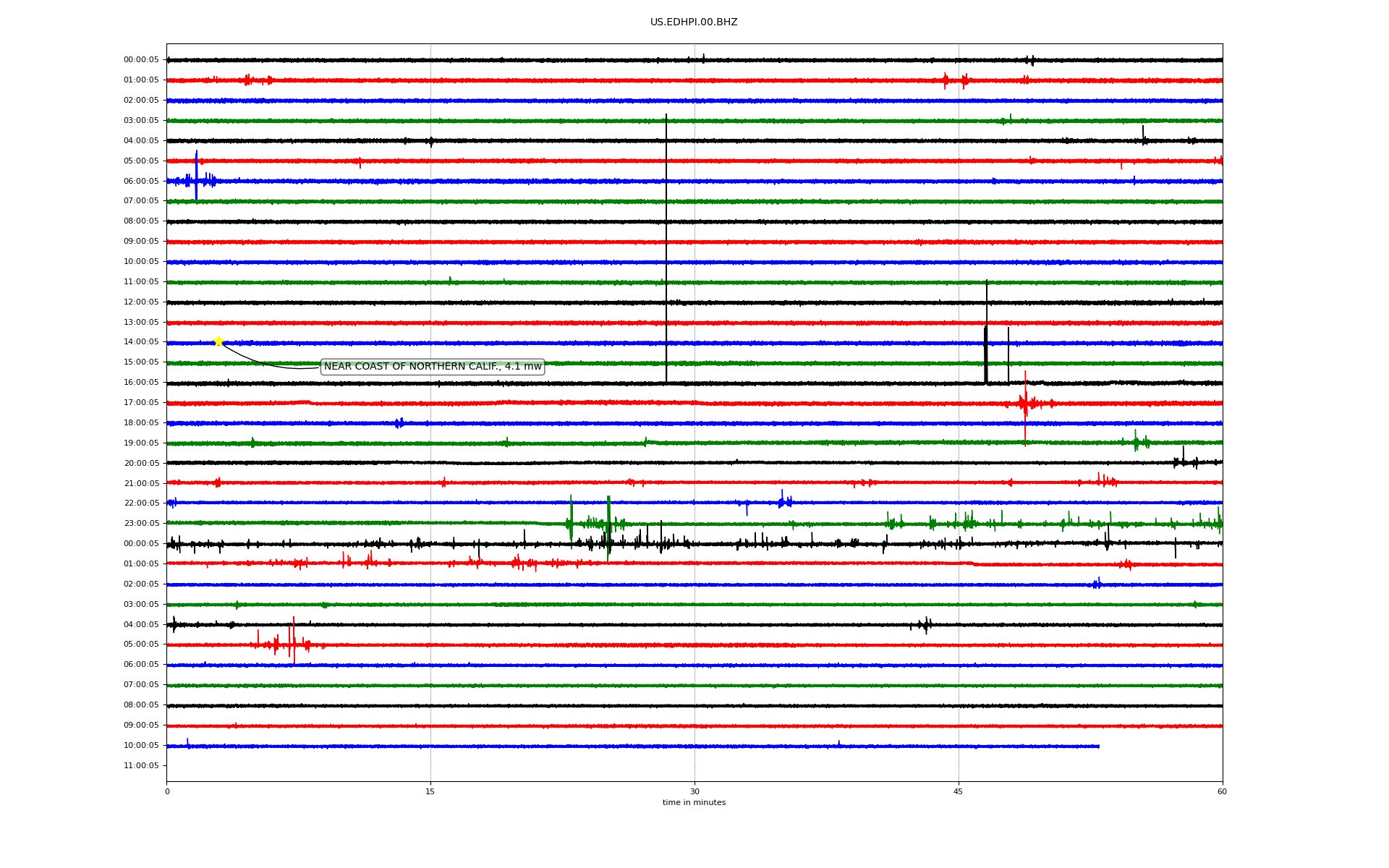Click the 16:00:05 time label

141,383
